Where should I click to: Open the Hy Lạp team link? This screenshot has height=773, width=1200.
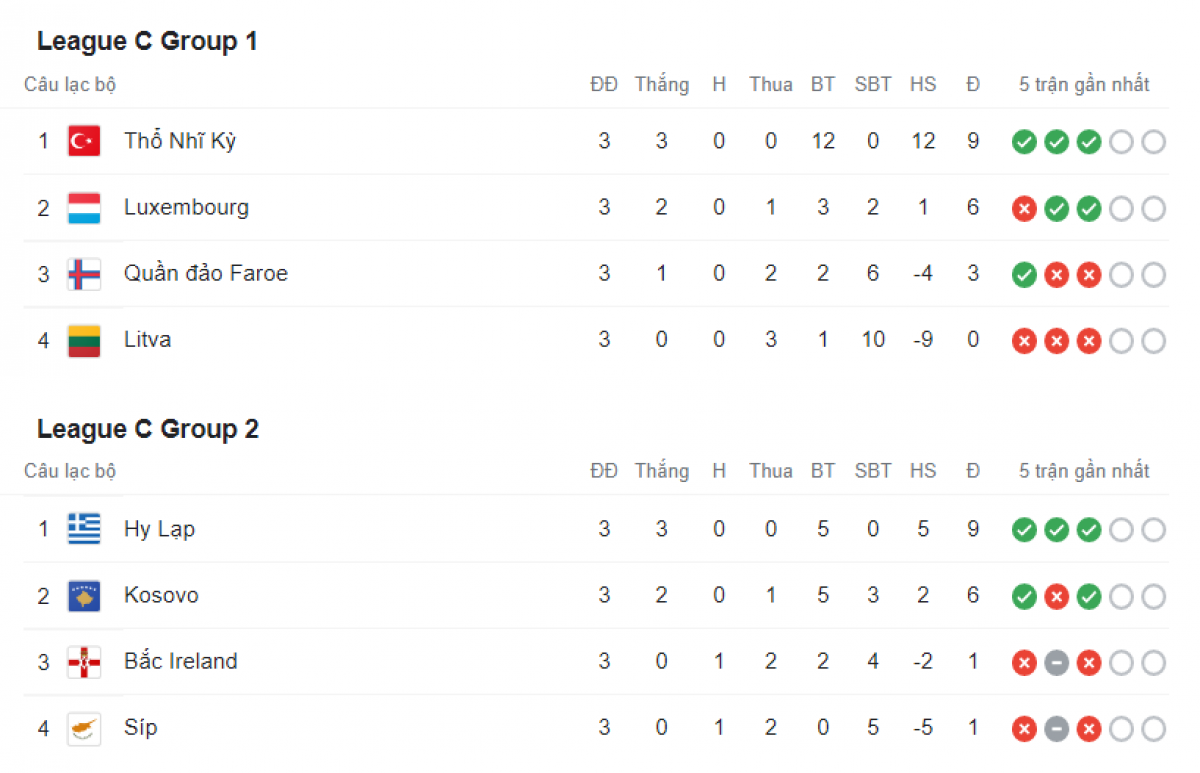point(159,529)
